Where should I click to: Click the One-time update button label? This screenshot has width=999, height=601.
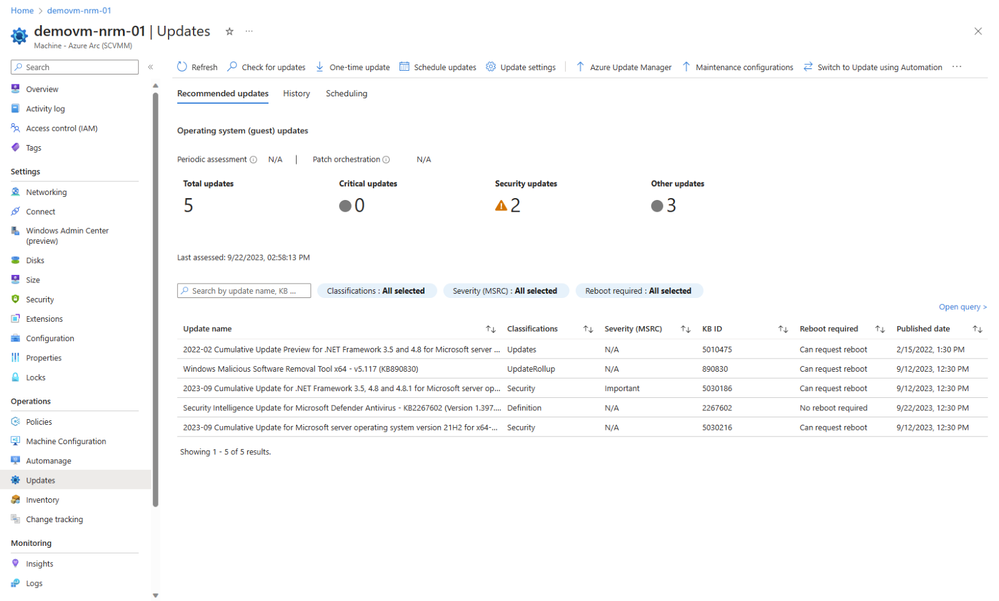click(x=359, y=67)
